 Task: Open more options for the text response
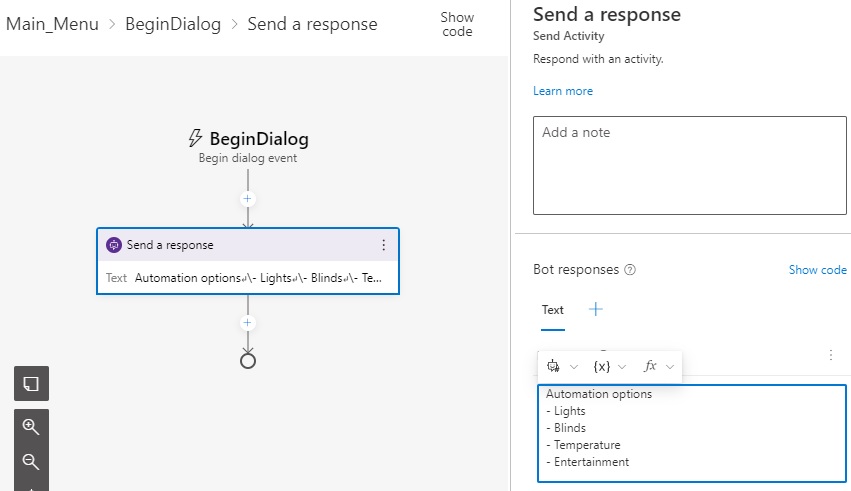(830, 354)
